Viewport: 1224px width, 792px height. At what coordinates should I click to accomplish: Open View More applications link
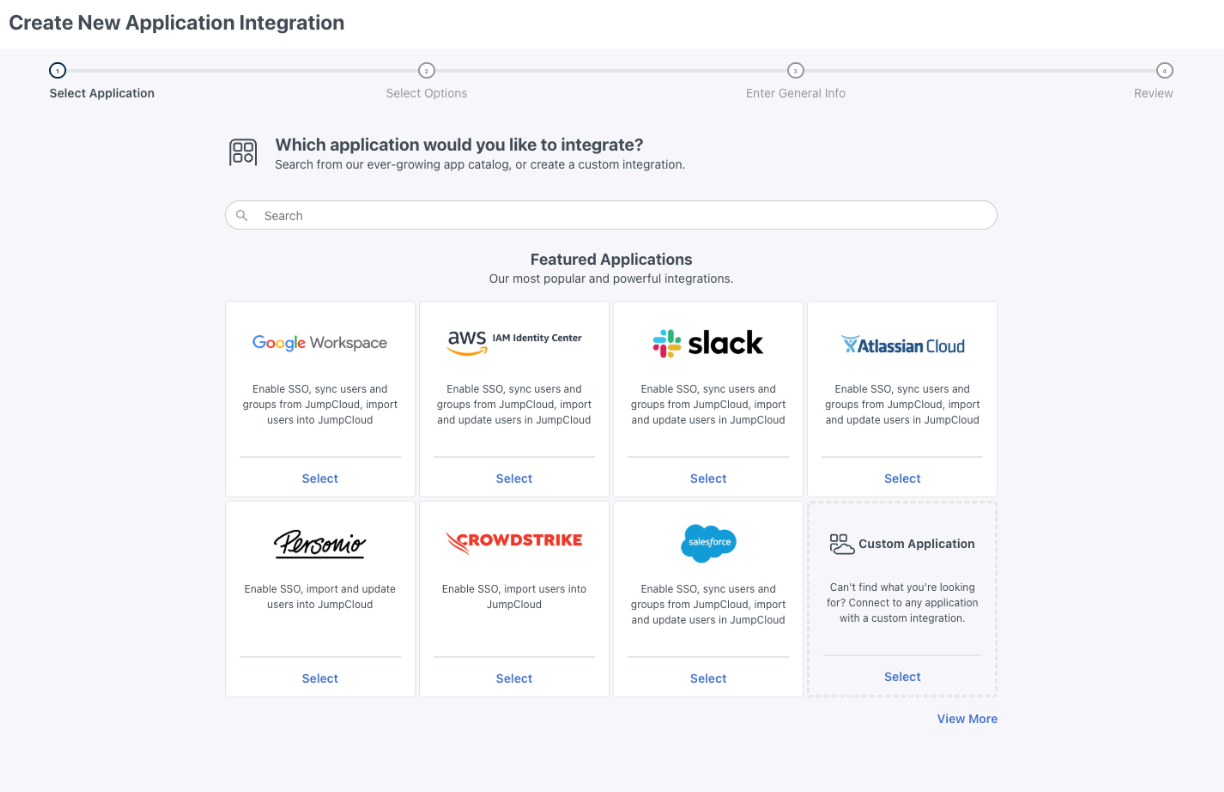pos(967,719)
